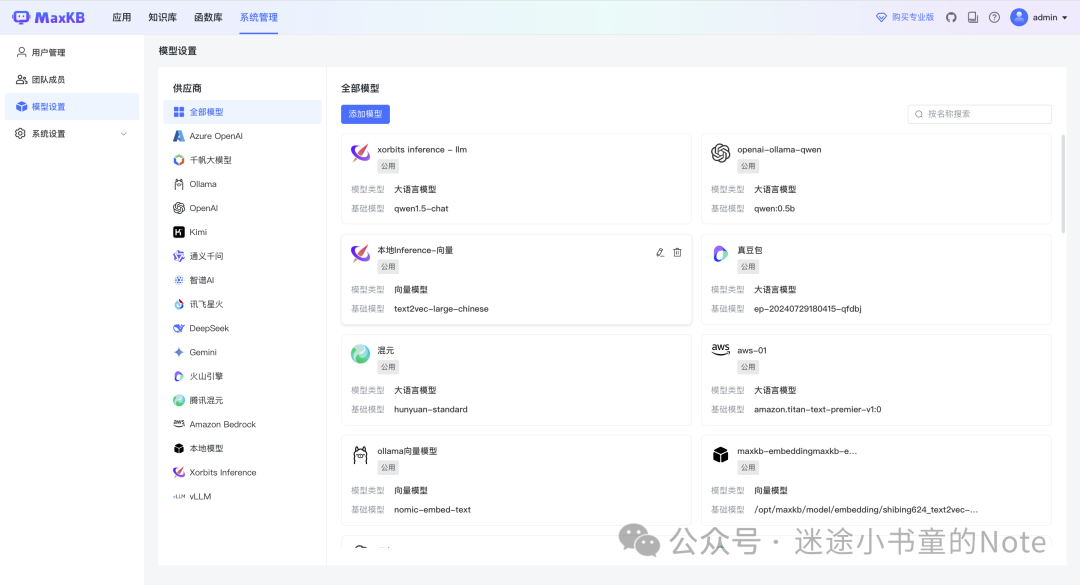Viewport: 1080px width, 585px height.
Task: Select 讯飞星火 provider
Action: click(x=242, y=304)
